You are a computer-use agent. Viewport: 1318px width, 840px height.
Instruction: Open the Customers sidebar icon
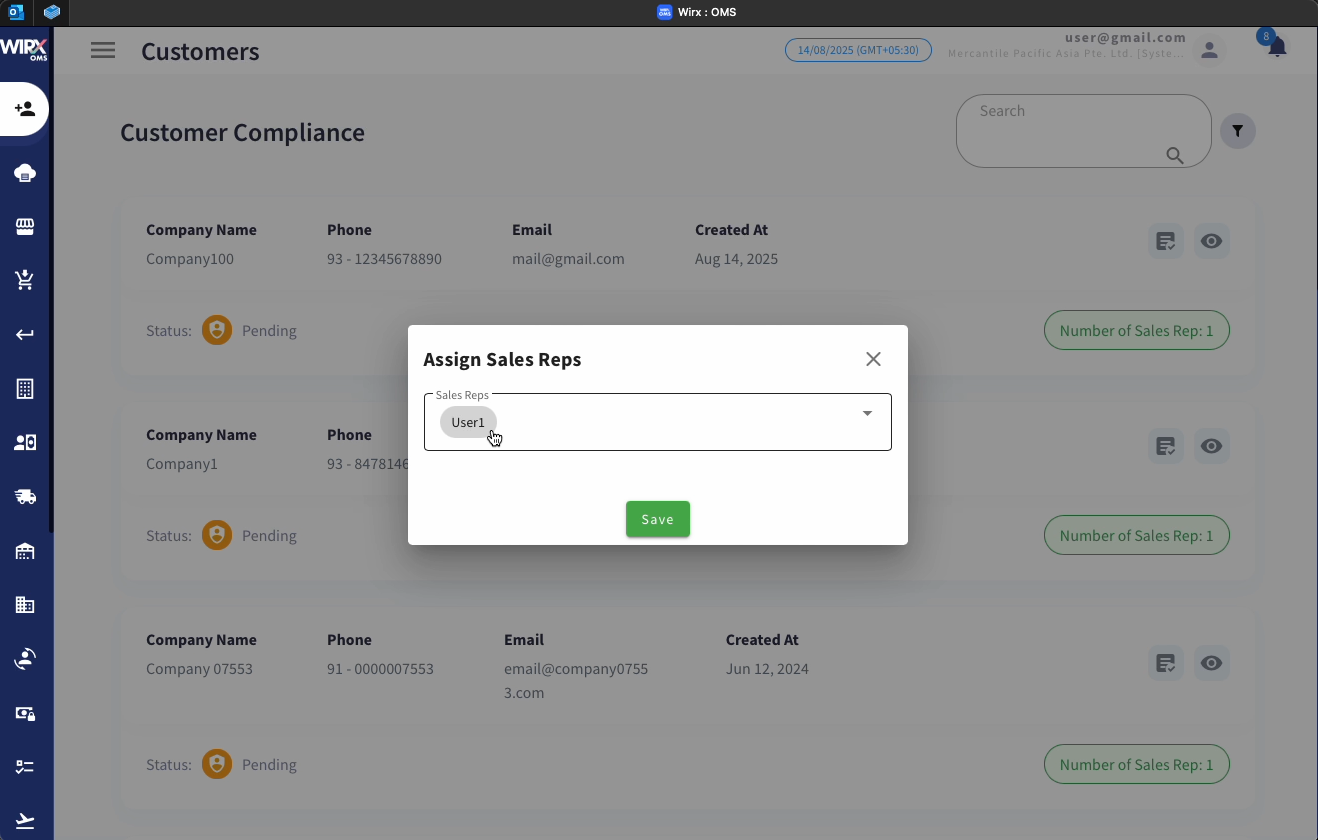[24, 109]
